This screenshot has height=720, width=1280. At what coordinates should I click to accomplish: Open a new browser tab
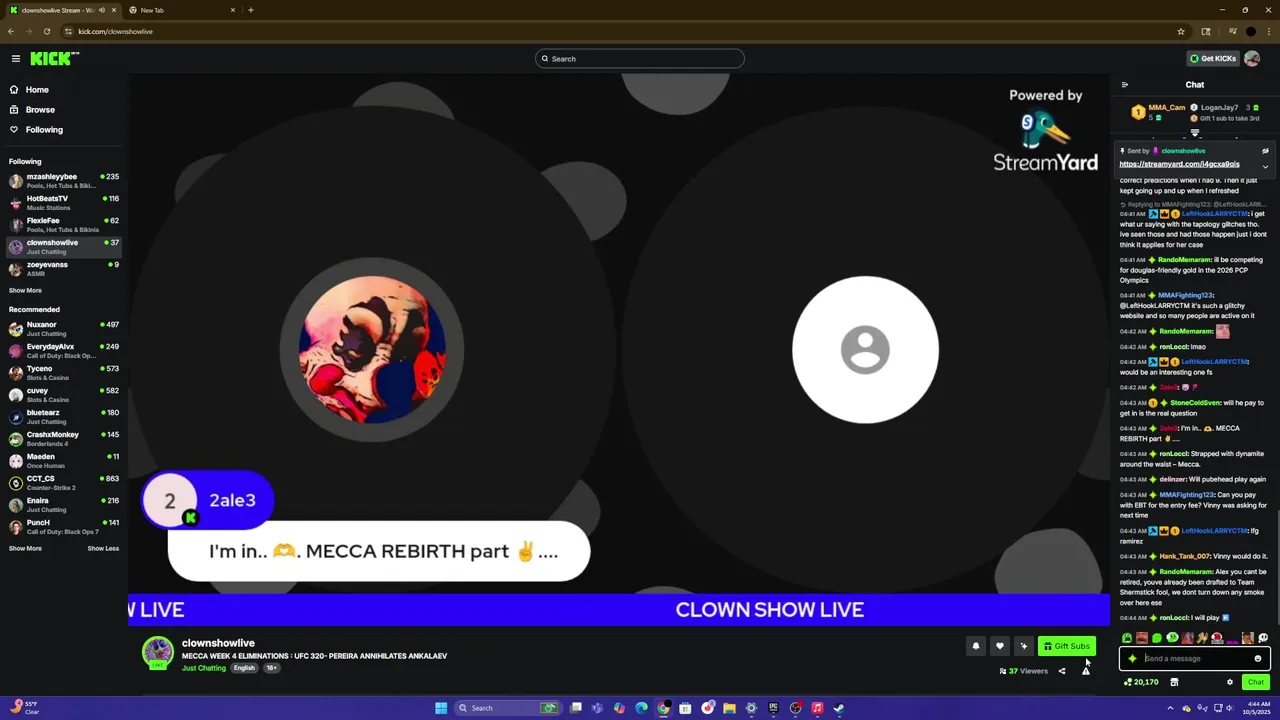[x=250, y=10]
